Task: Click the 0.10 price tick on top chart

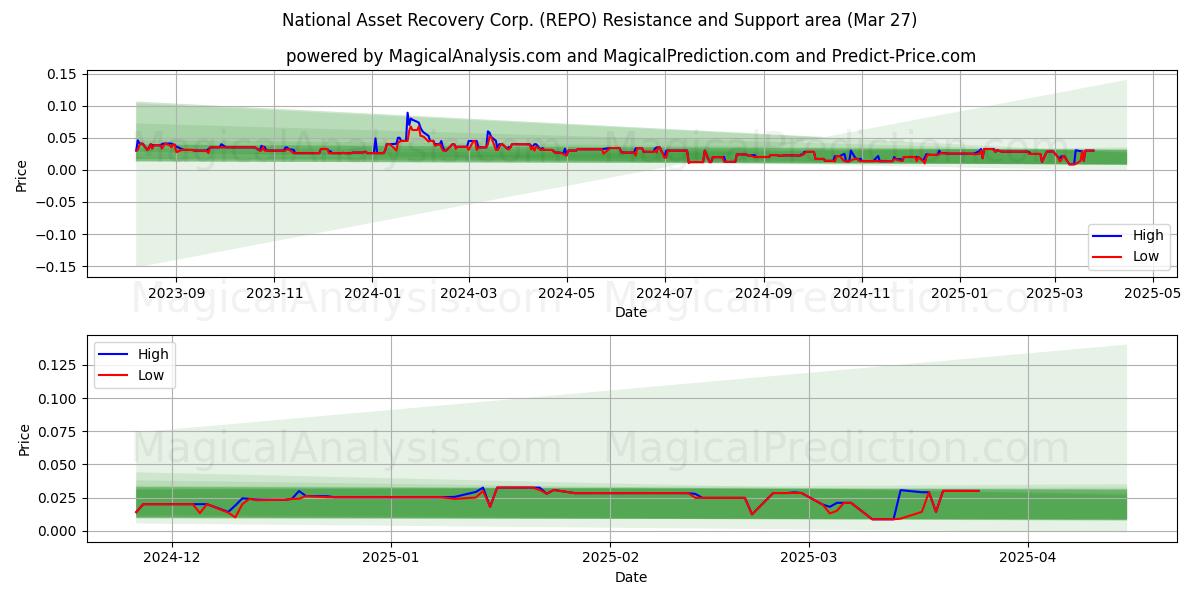Action: point(63,107)
